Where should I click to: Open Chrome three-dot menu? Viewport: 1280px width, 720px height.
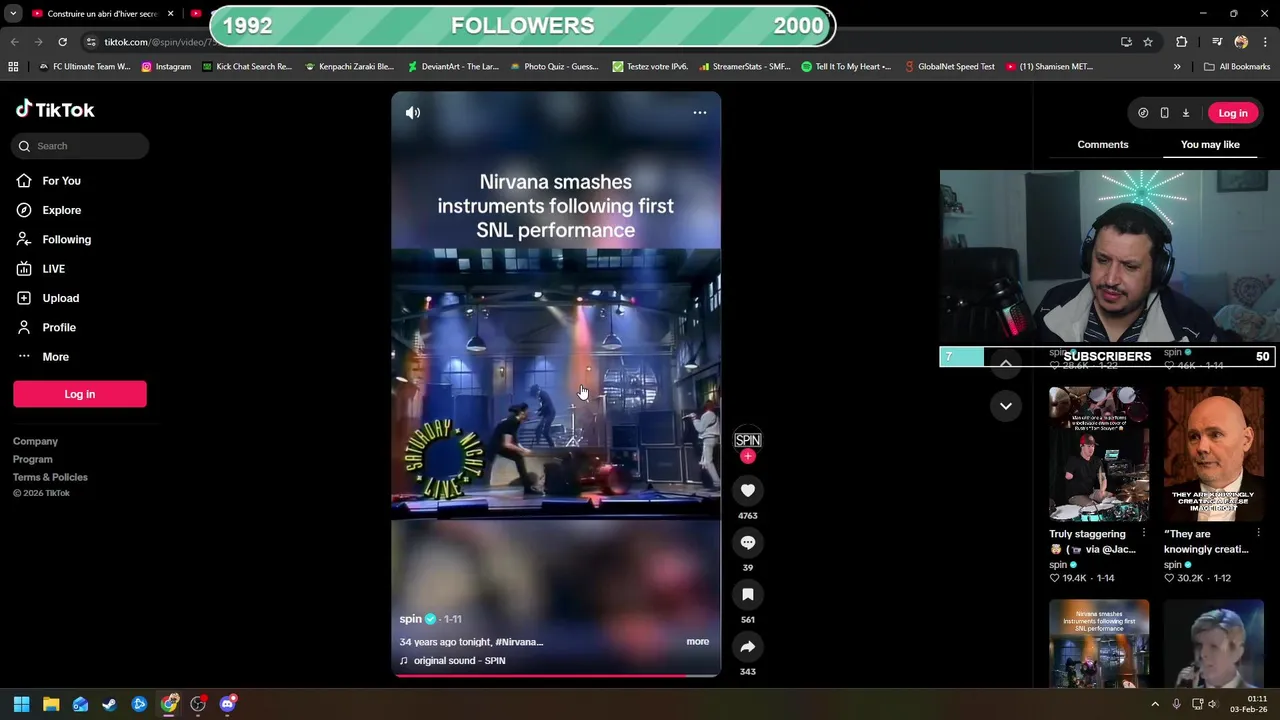tap(1265, 42)
